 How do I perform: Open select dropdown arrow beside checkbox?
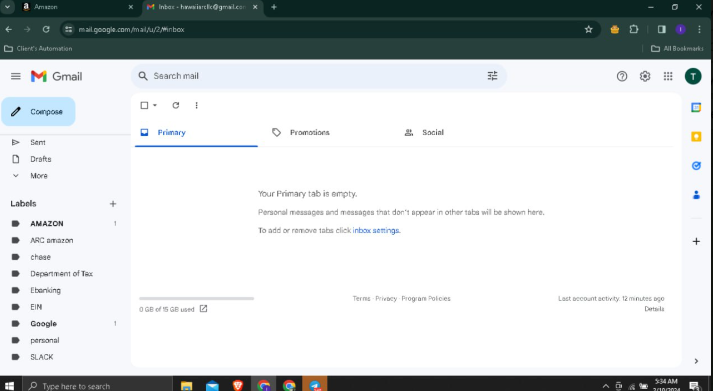tap(155, 105)
